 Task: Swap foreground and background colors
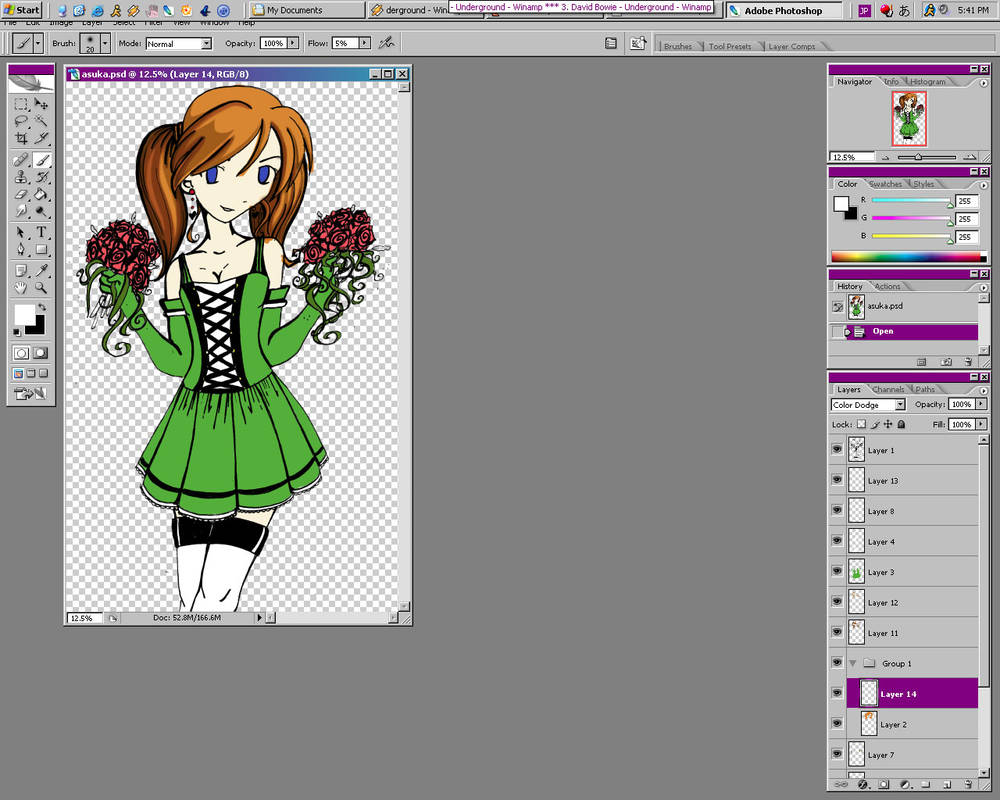42,307
